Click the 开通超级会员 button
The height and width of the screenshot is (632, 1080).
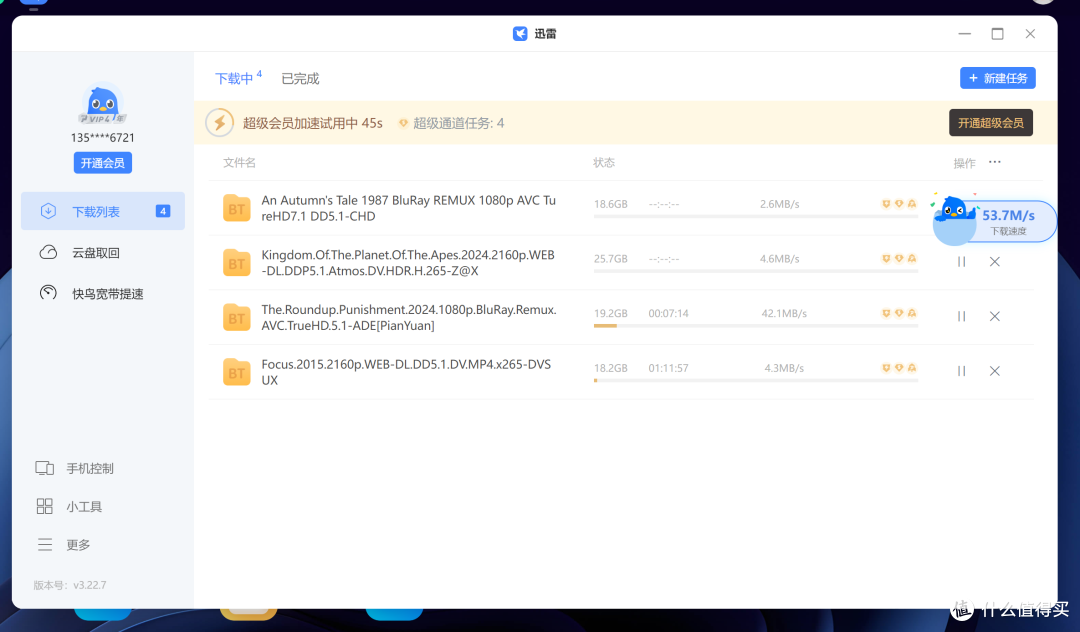click(990, 123)
